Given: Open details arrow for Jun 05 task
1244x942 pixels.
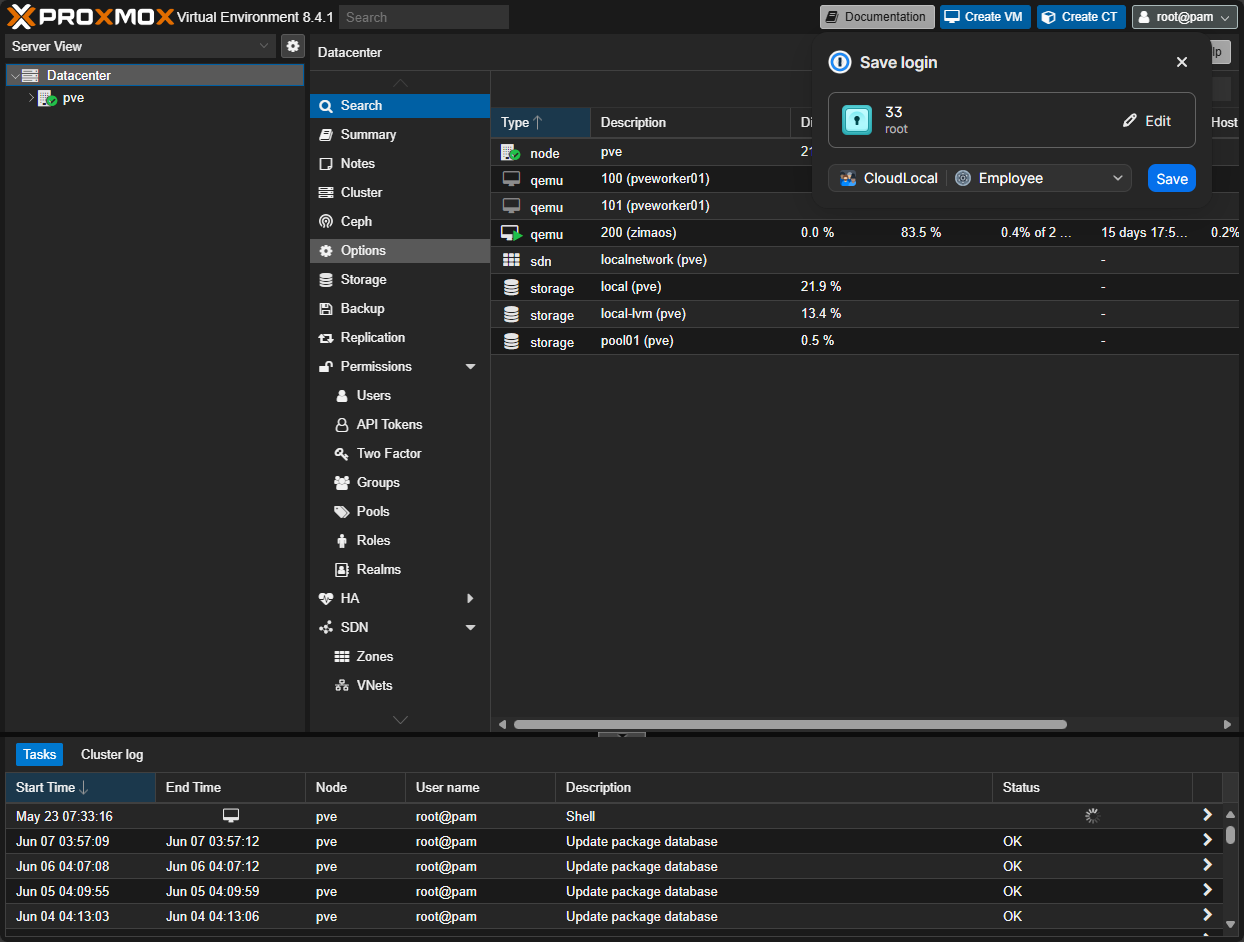Looking at the screenshot, I should click(1207, 890).
